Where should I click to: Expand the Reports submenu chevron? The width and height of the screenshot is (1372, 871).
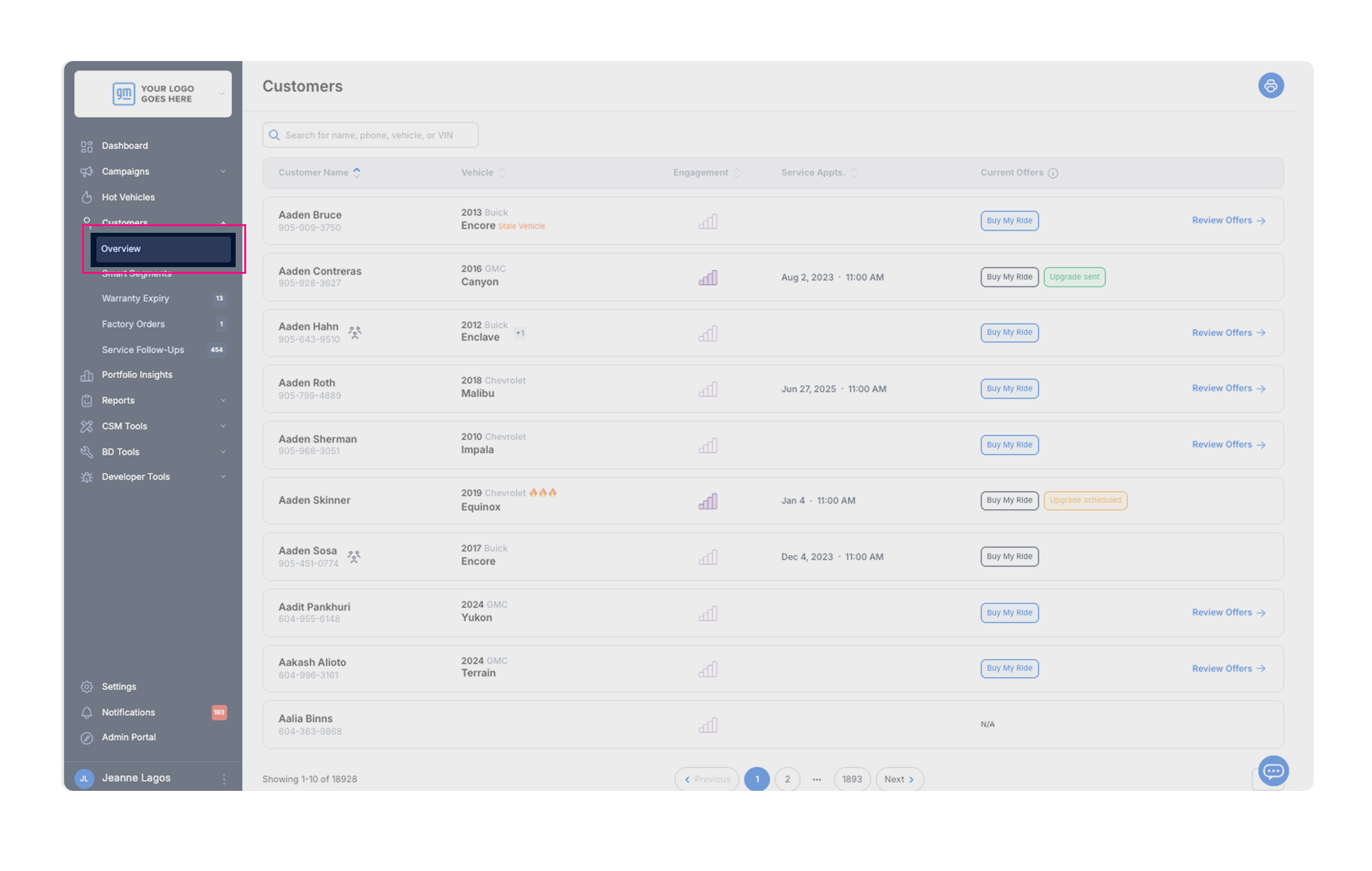click(223, 401)
